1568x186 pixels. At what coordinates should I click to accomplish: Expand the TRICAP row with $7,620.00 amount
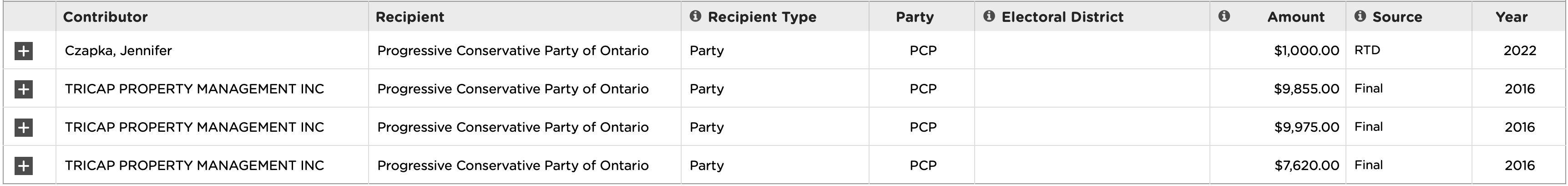pyautogui.click(x=23, y=165)
